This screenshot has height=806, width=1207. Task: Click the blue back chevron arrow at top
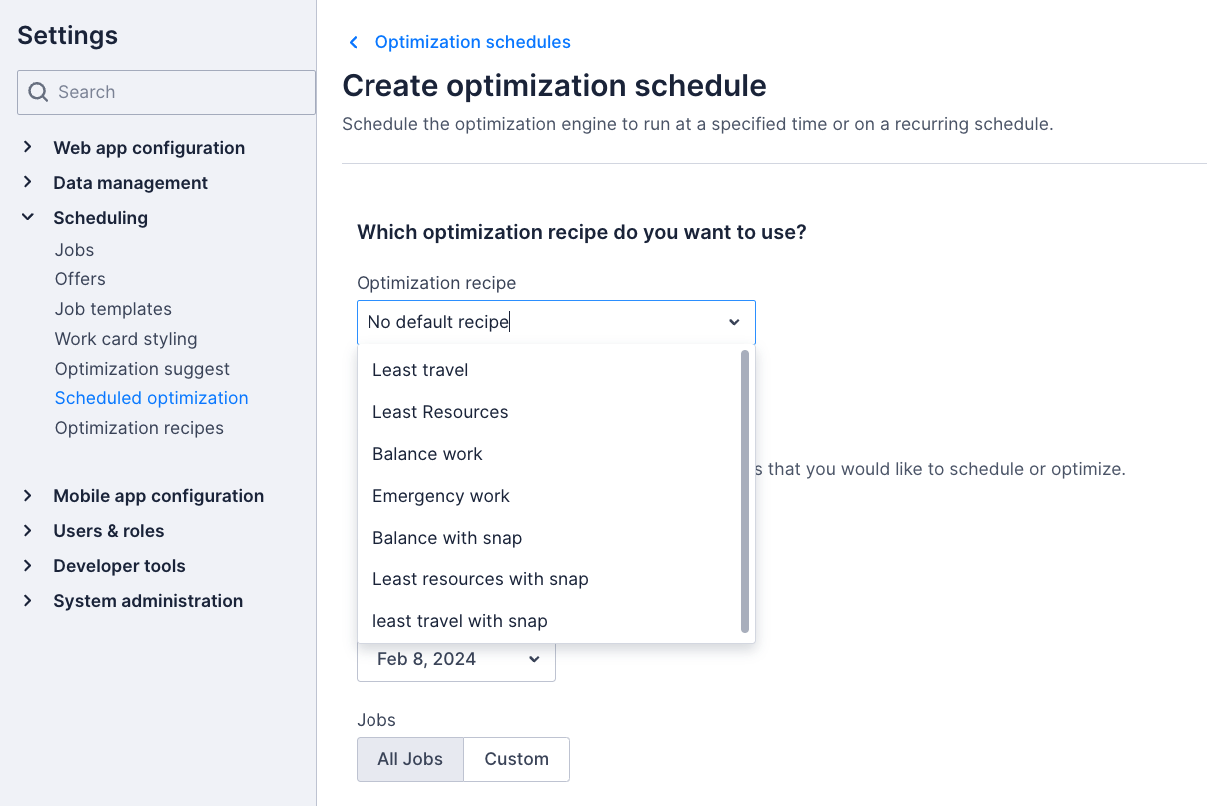pos(352,42)
